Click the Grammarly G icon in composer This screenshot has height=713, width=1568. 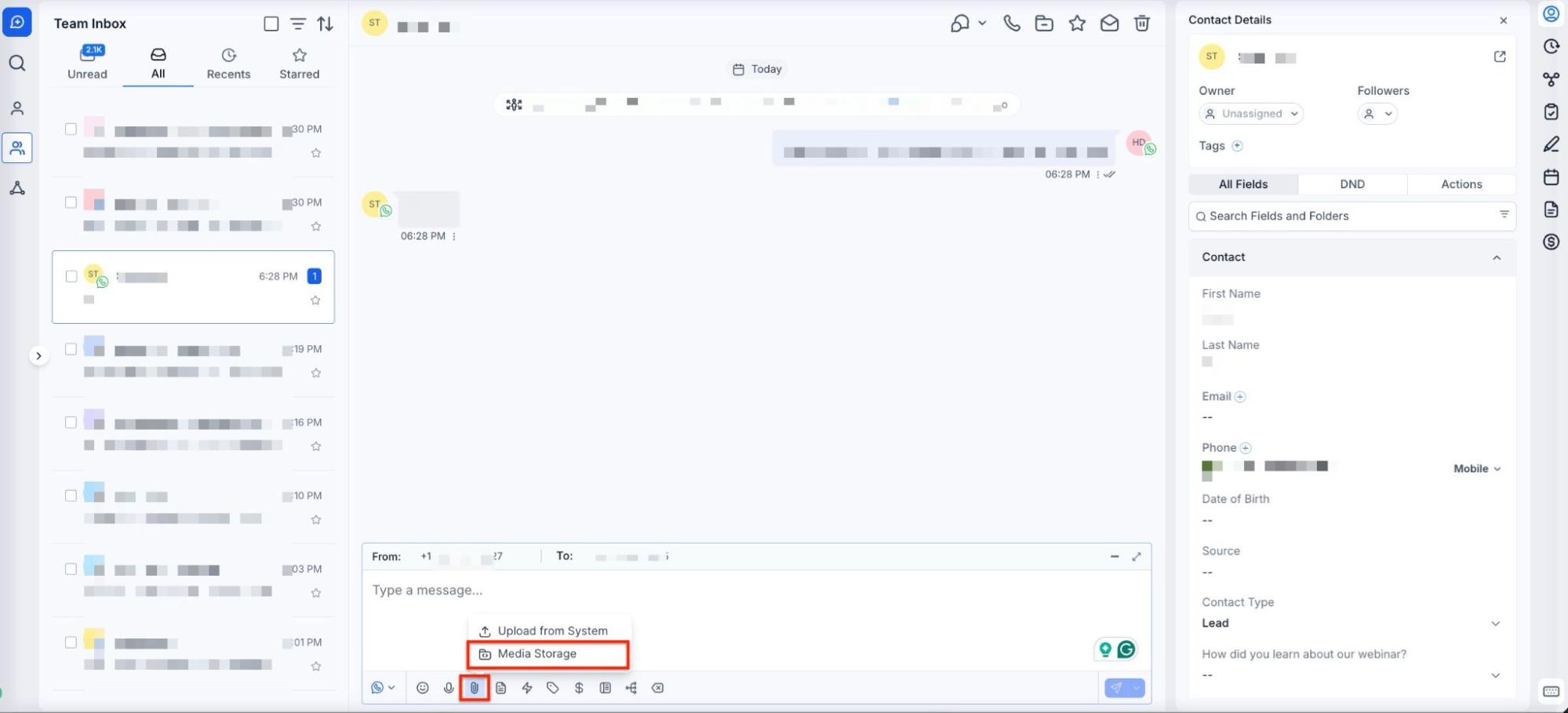click(1126, 649)
